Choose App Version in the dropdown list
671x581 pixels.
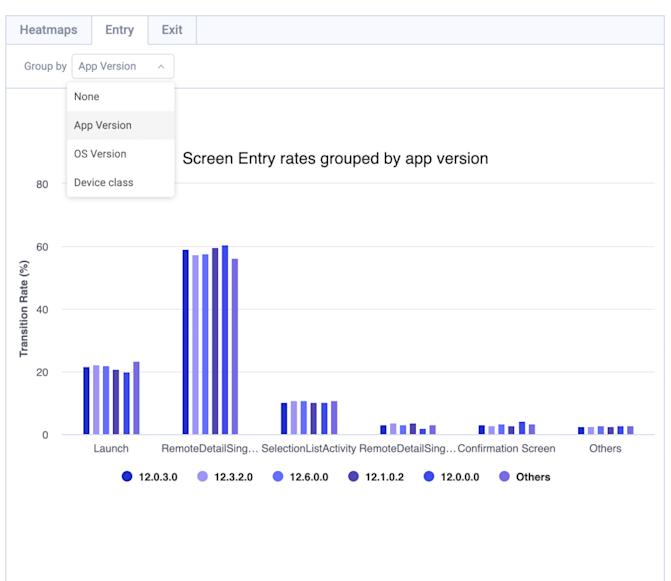(121, 125)
